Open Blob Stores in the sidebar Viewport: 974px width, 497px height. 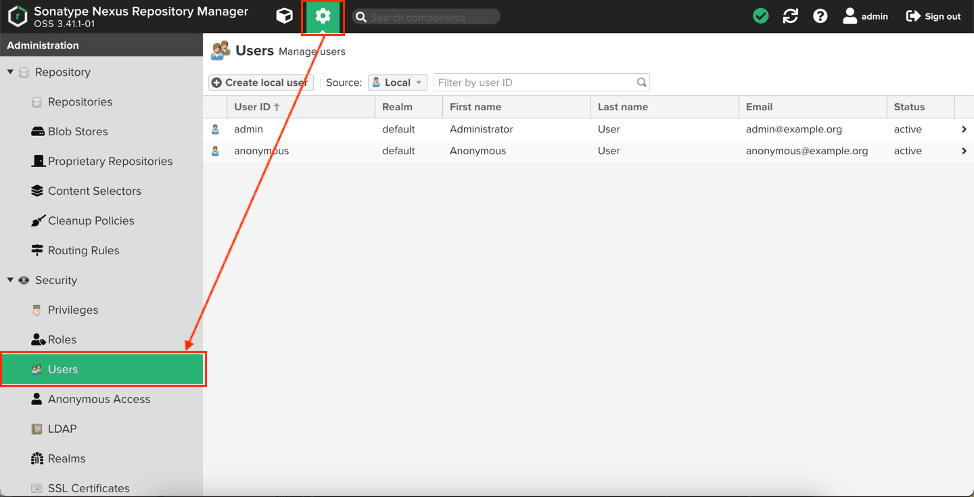[x=78, y=132]
